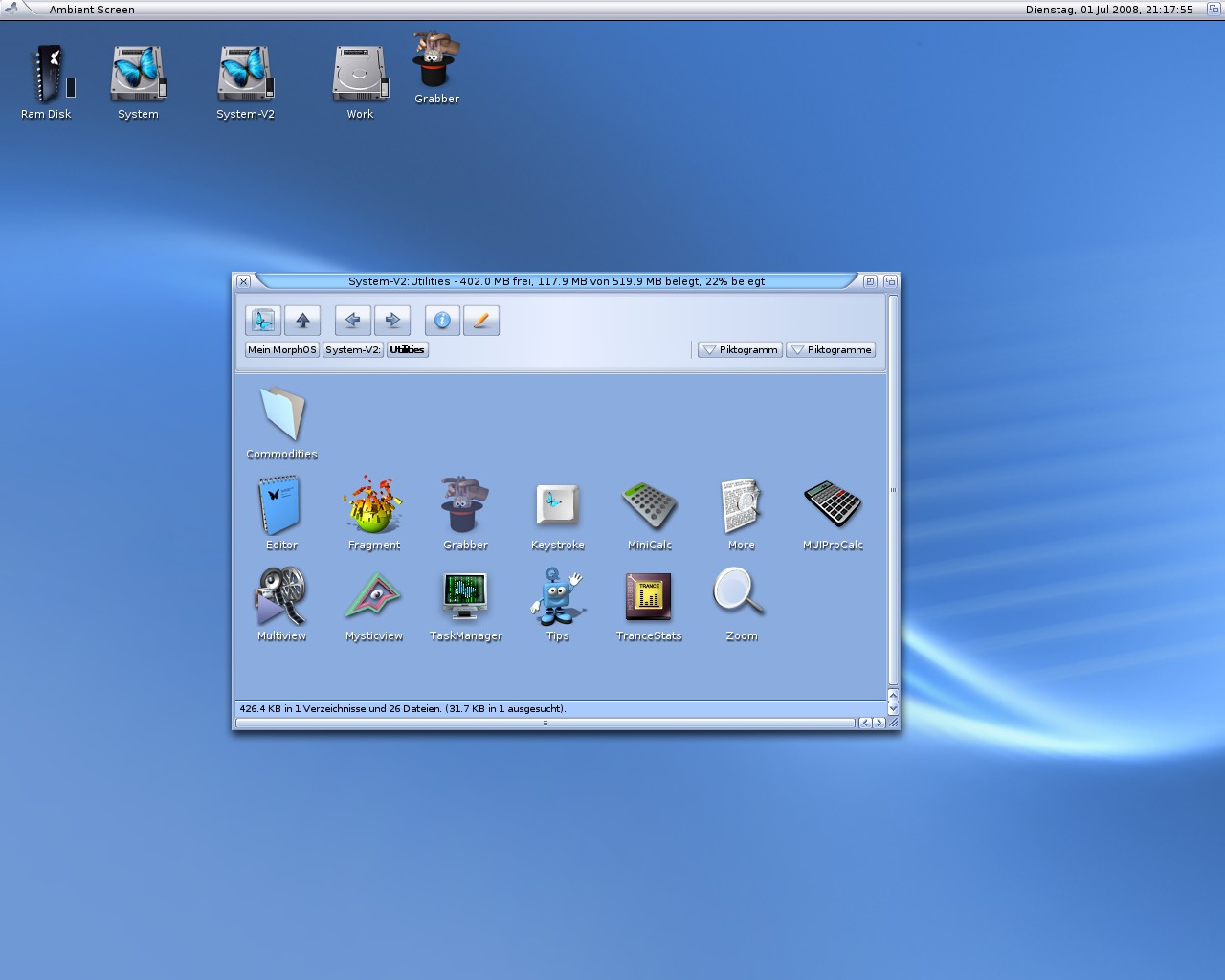This screenshot has height=980, width=1225.
Task: Click the Utilities window title bar
Action: click(x=556, y=281)
